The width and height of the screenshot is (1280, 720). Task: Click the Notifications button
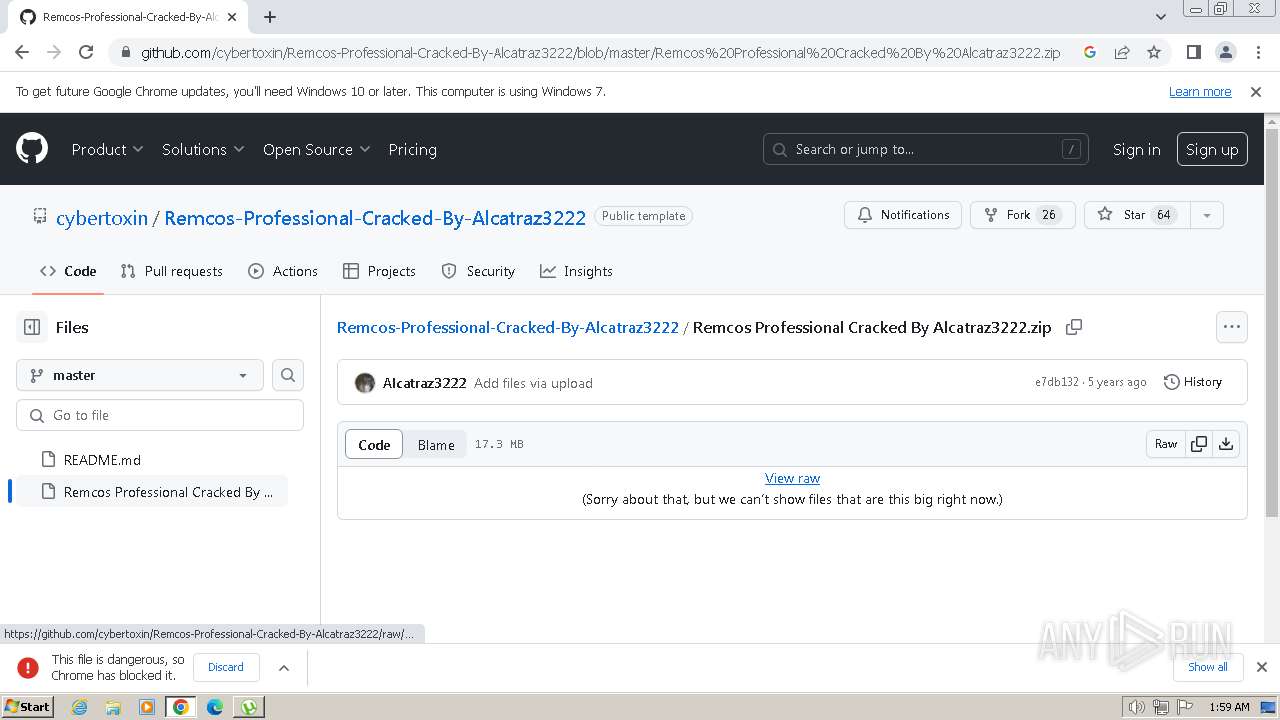click(x=903, y=215)
